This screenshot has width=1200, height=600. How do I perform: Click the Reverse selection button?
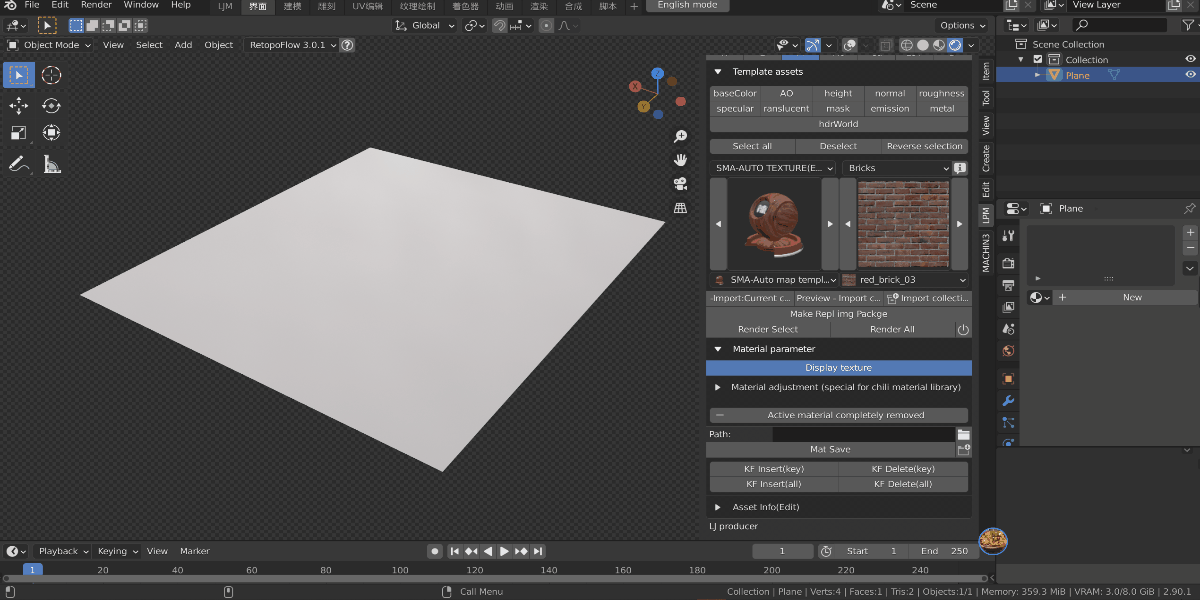pos(924,146)
